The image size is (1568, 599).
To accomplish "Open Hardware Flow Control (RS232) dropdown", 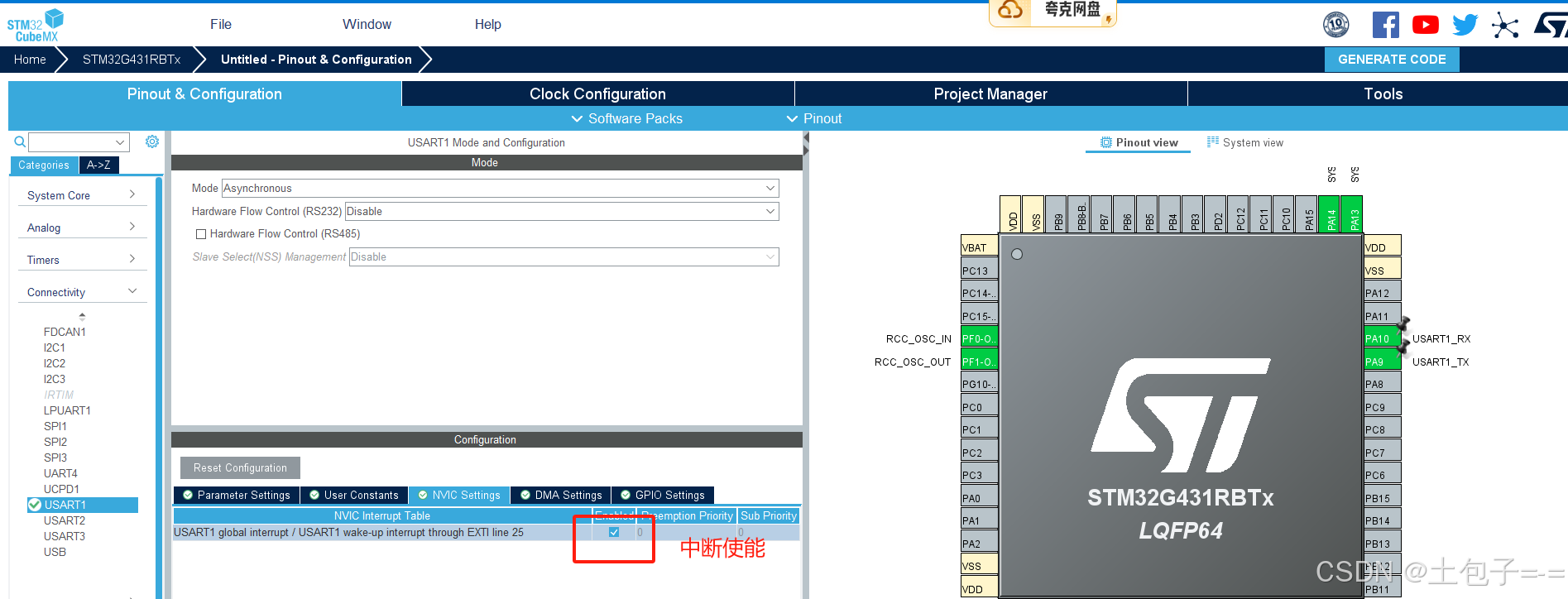I will pyautogui.click(x=562, y=212).
